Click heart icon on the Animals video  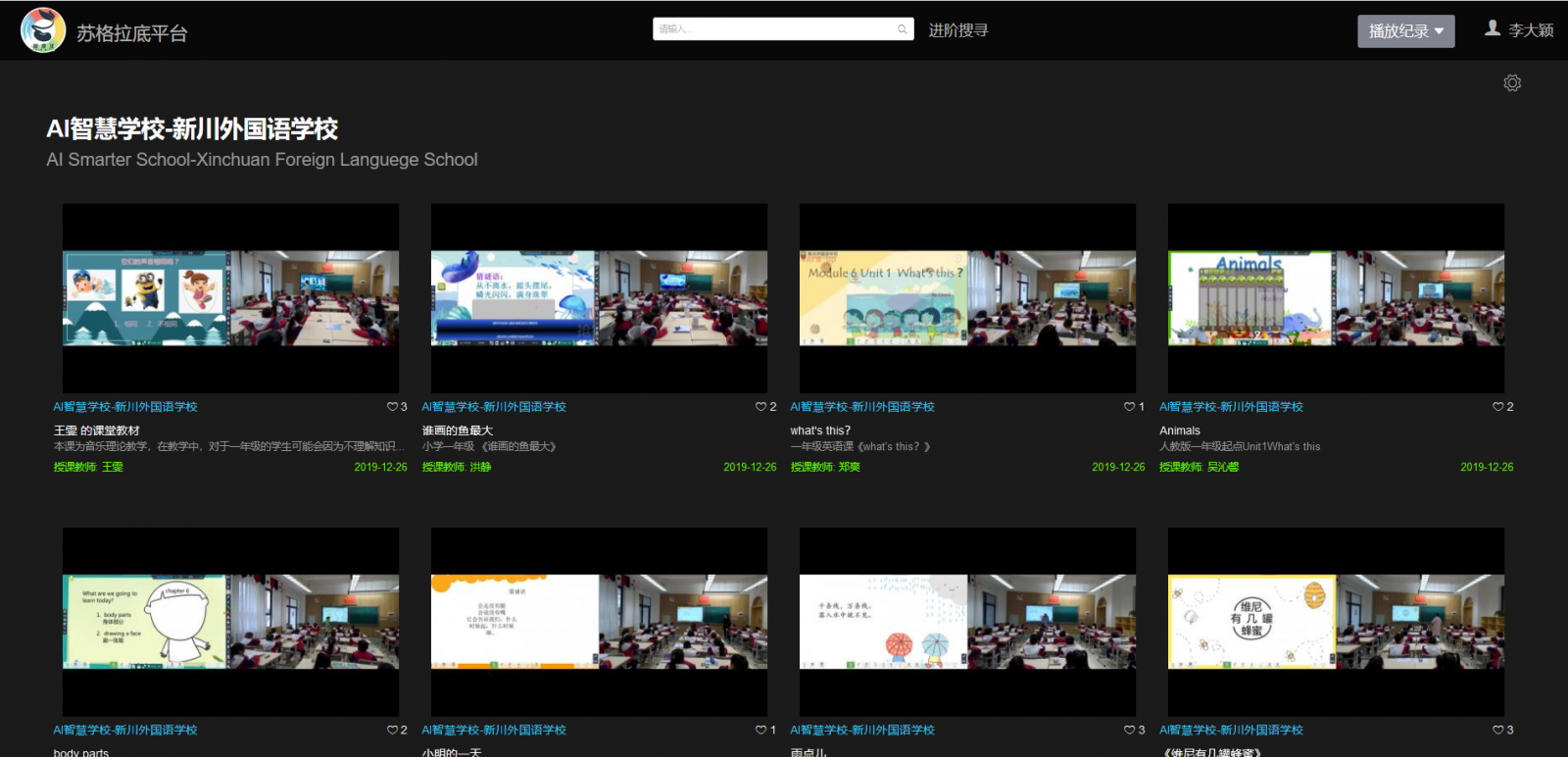tap(1497, 407)
